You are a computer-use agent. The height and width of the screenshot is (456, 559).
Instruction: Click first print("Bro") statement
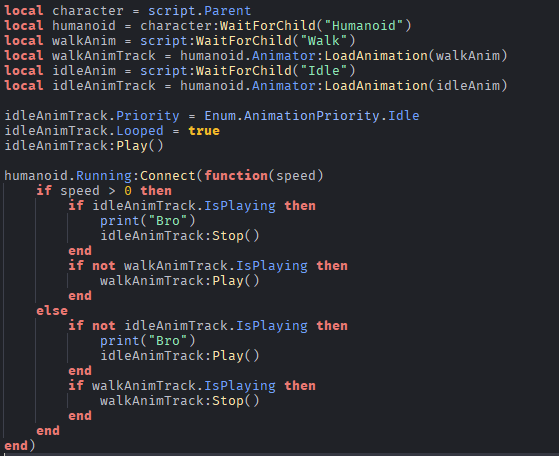148,221
